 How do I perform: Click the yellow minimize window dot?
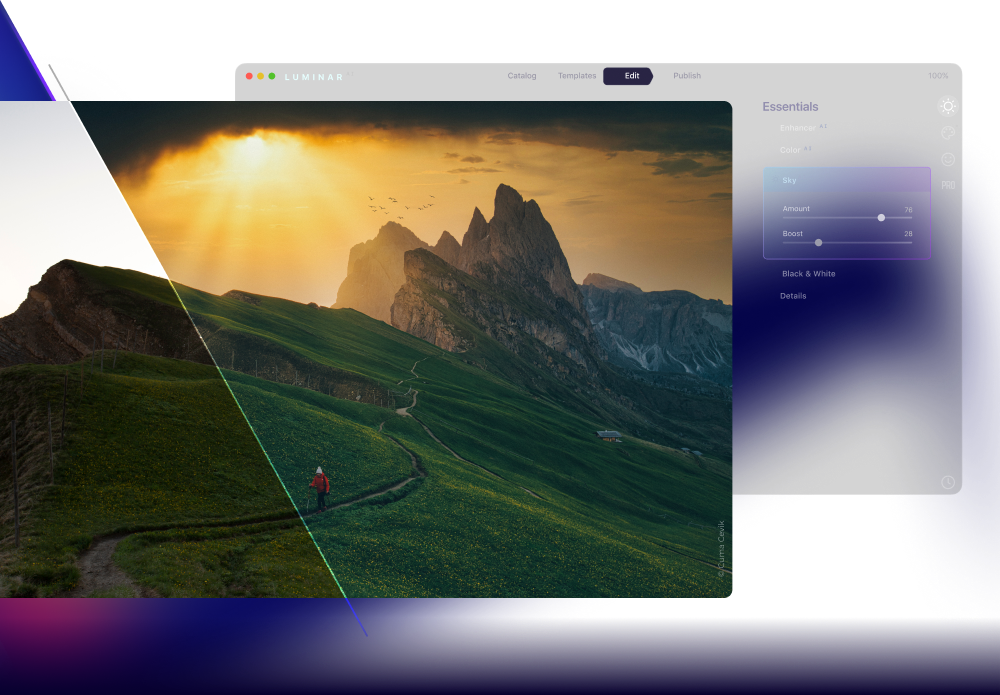tap(260, 76)
